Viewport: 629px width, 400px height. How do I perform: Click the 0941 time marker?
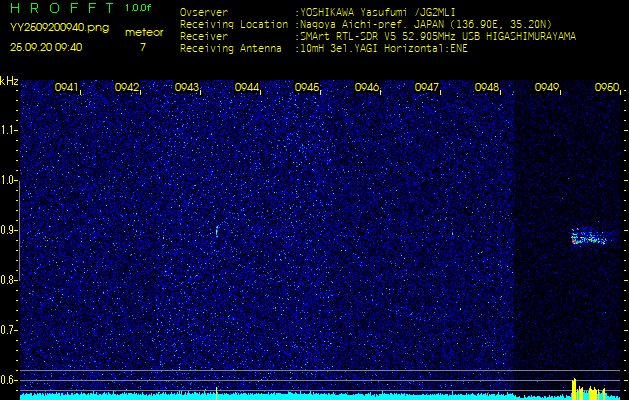pyautogui.click(x=67, y=87)
